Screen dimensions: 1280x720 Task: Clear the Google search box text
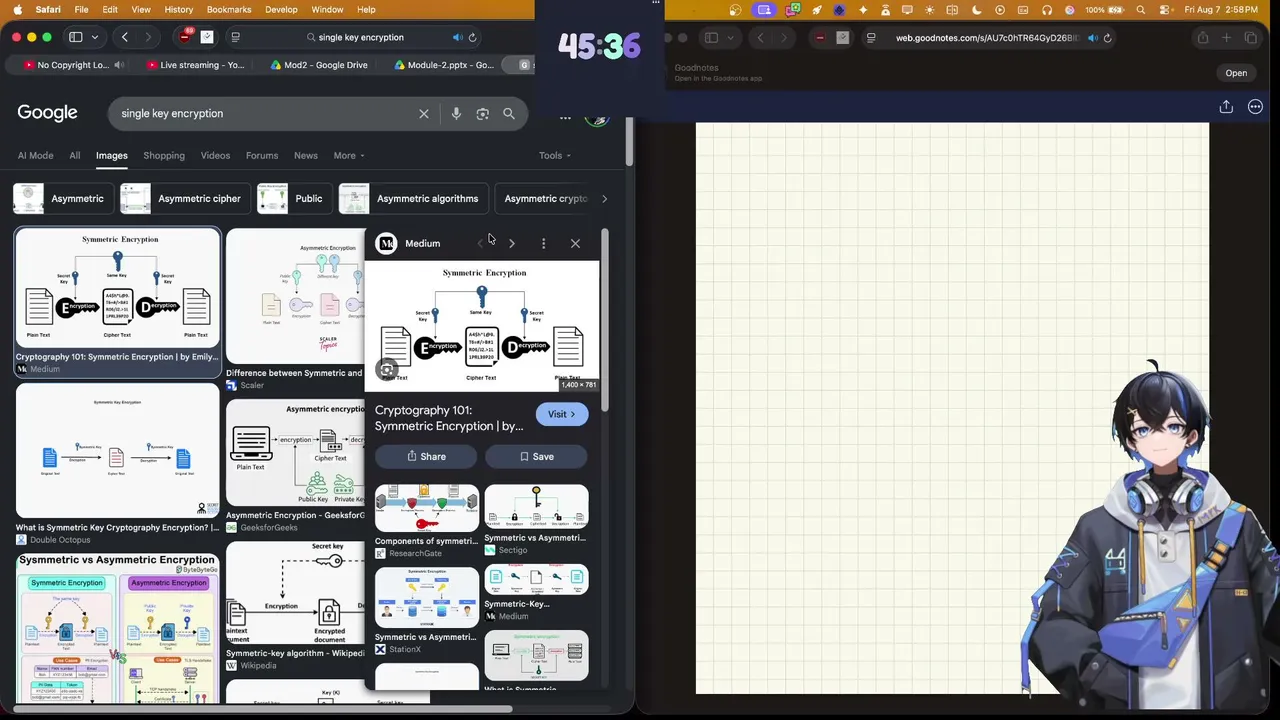(x=424, y=114)
